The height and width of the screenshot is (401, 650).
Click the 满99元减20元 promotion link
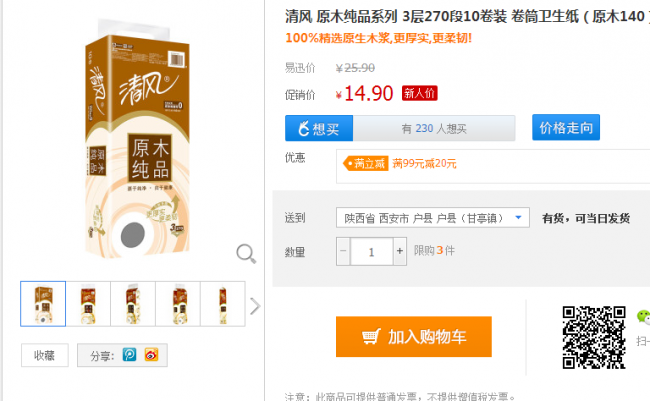[x=424, y=163]
